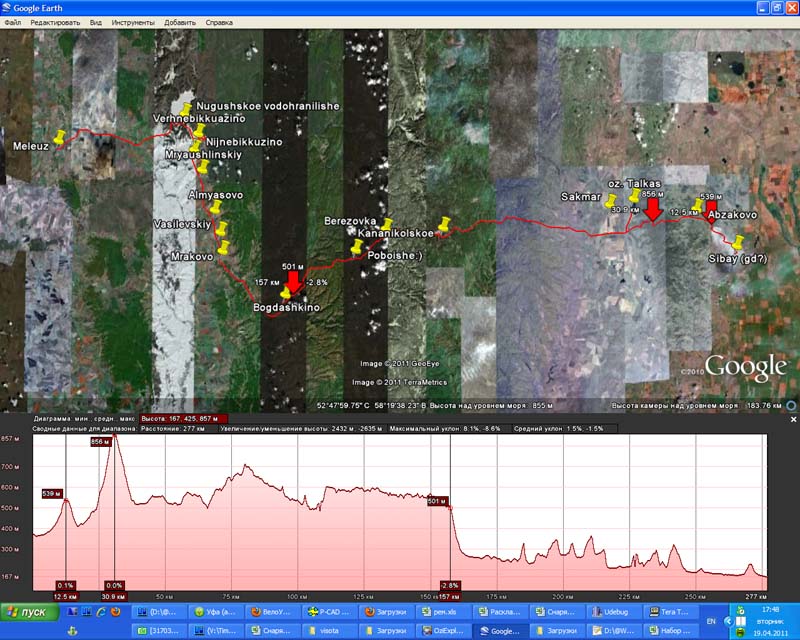Open the Инструменты menu
Viewport: 800px width, 640px height.
pyautogui.click(x=133, y=22)
